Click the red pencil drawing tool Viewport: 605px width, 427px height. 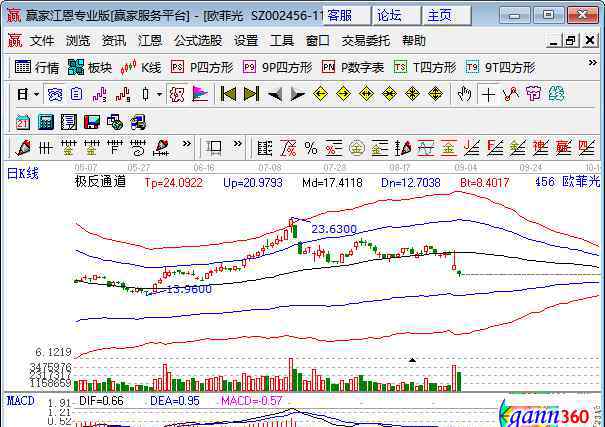pos(23,148)
